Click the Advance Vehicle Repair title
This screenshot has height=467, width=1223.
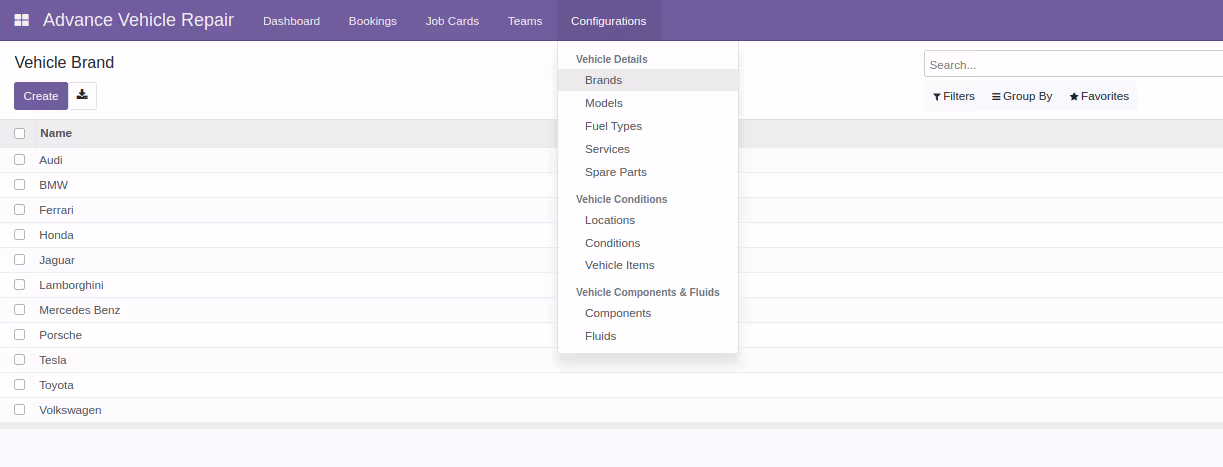pos(138,20)
